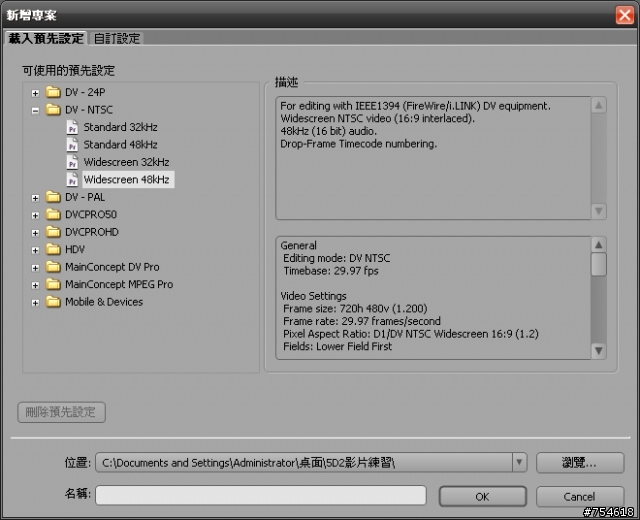Screen dimensions: 640x520
Task: Select the Mobile & Devices label
Action: [x=104, y=302]
